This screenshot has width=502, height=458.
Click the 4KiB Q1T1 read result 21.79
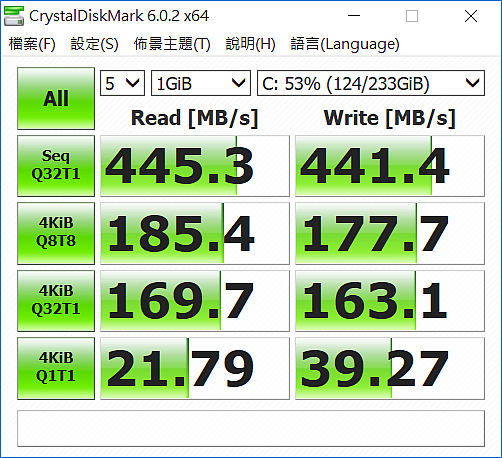click(x=195, y=368)
